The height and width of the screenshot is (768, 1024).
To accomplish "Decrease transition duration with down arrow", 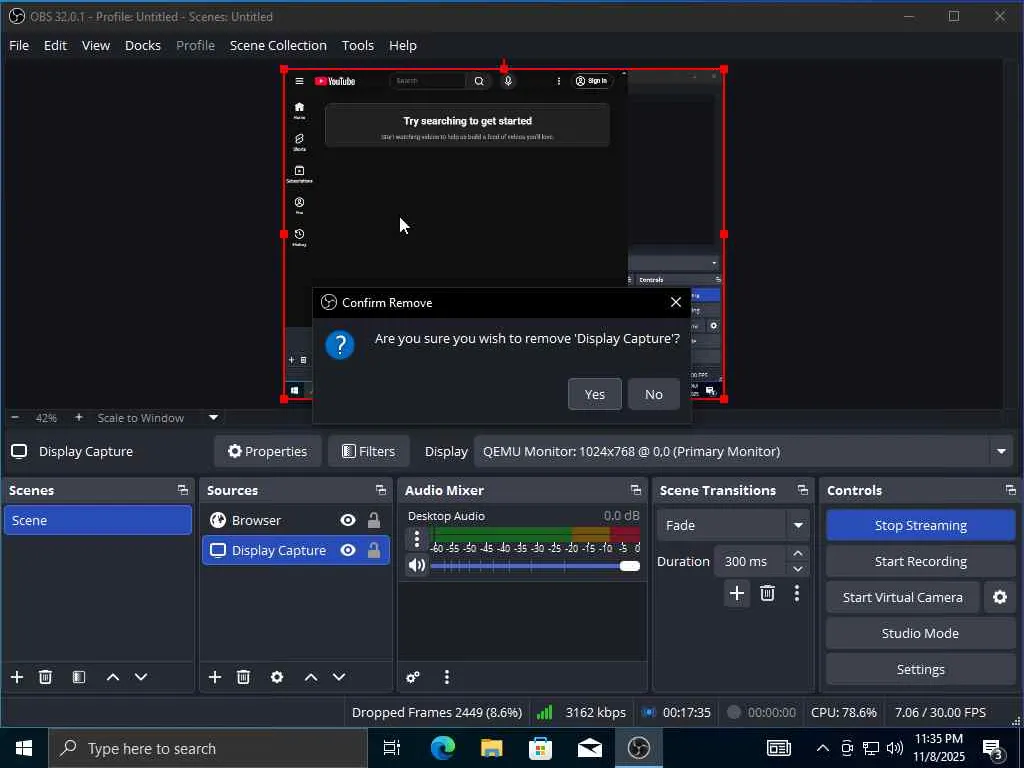I will click(x=797, y=569).
